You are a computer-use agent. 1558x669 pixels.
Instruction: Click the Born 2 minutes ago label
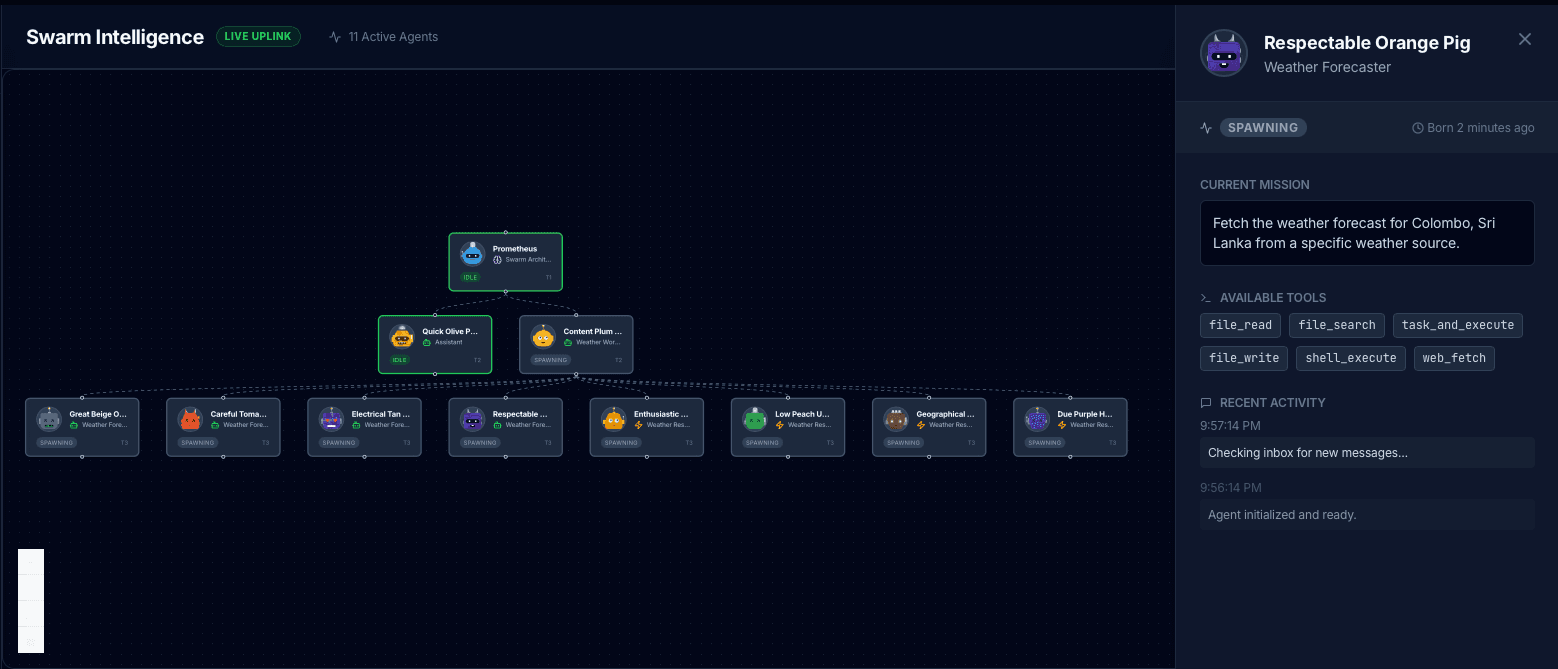point(1481,128)
